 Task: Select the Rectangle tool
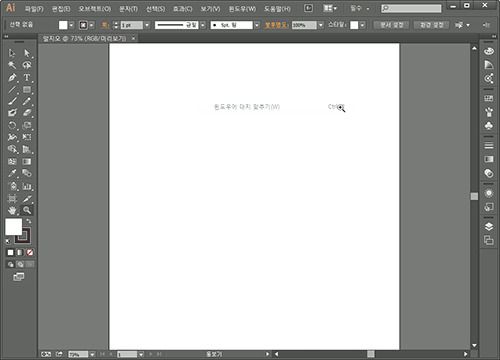pyautogui.click(x=27, y=89)
